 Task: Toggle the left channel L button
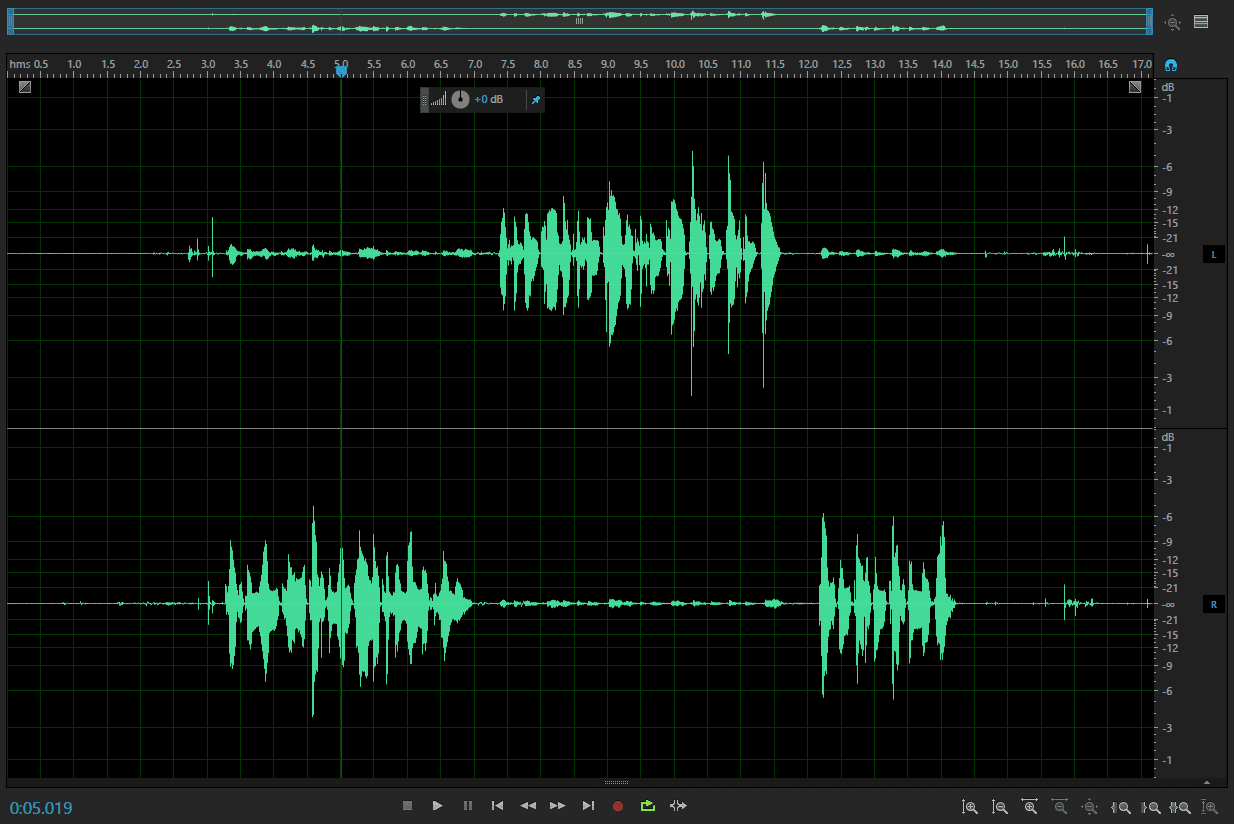tap(1213, 255)
